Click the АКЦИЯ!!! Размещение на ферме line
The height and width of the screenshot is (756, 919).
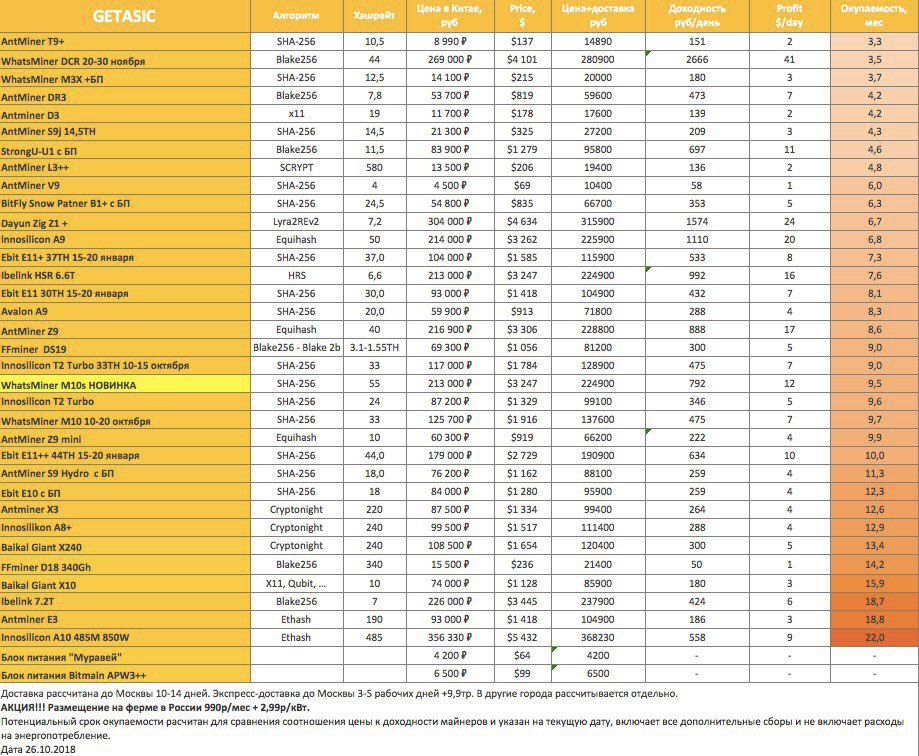coord(155,707)
